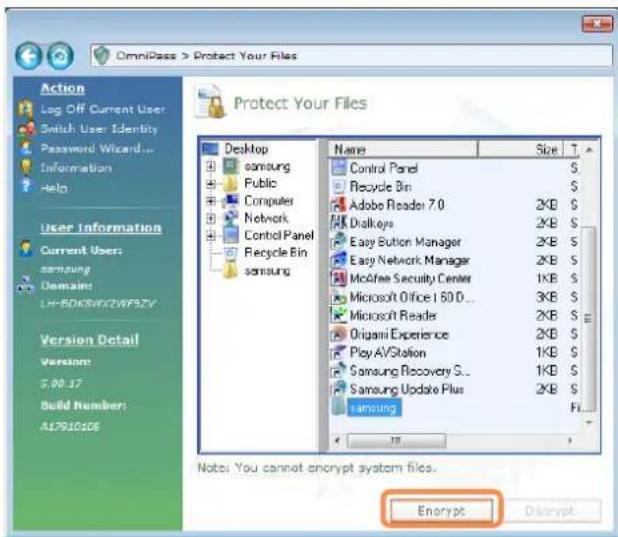Open the Information link in sidebar

(76, 168)
